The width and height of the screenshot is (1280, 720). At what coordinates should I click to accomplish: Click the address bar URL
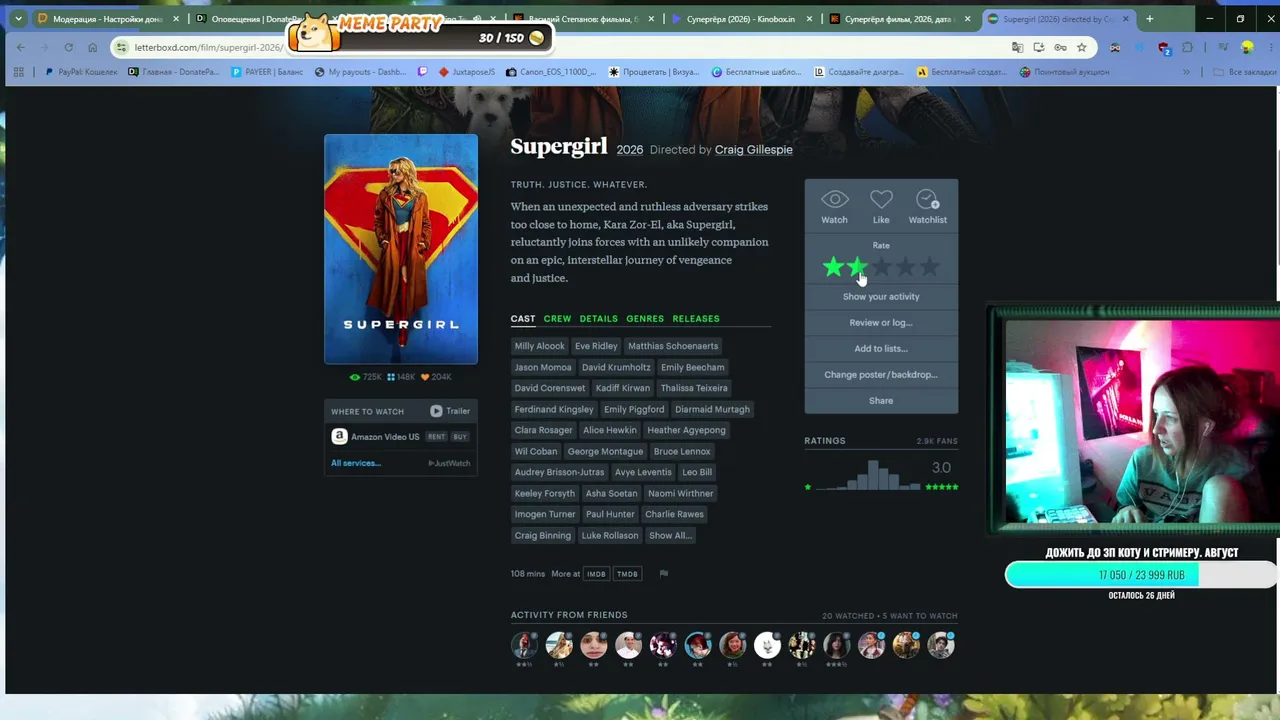pyautogui.click(x=209, y=48)
